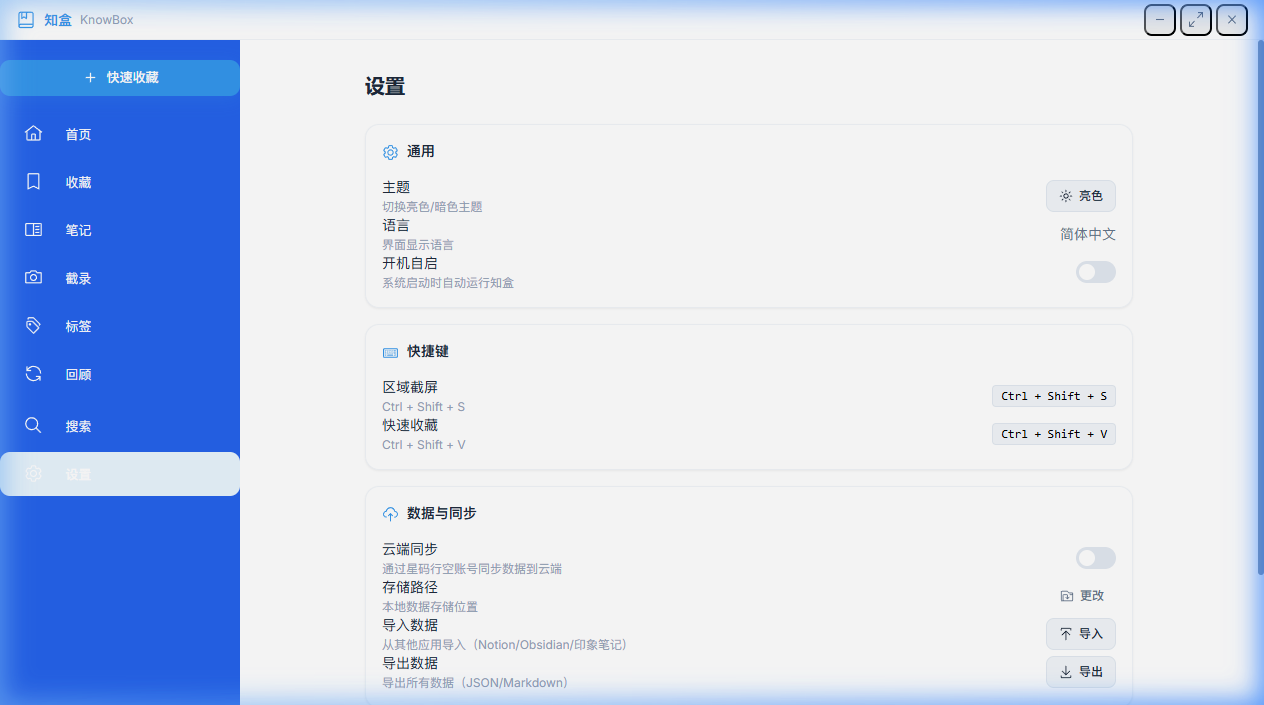Open 截录 from the sidebar
Image resolution: width=1264 pixels, height=705 pixels.
tap(120, 278)
